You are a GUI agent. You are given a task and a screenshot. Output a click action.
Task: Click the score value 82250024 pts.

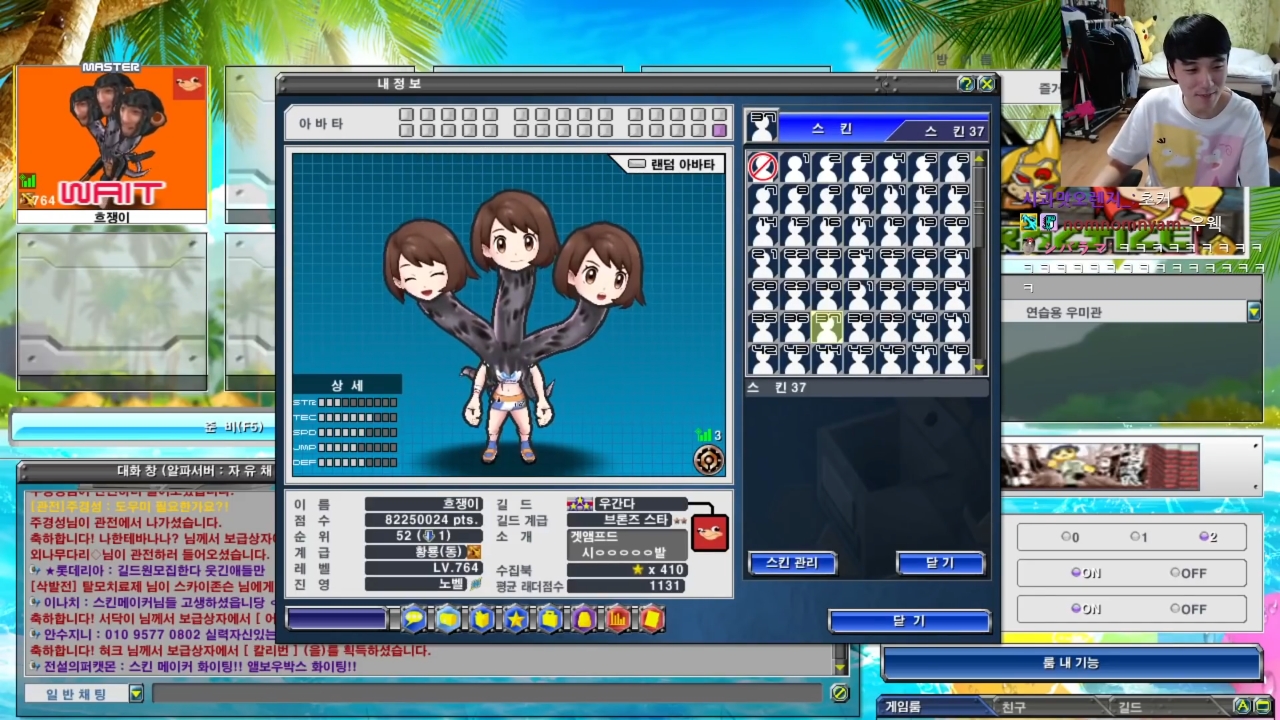coord(424,520)
